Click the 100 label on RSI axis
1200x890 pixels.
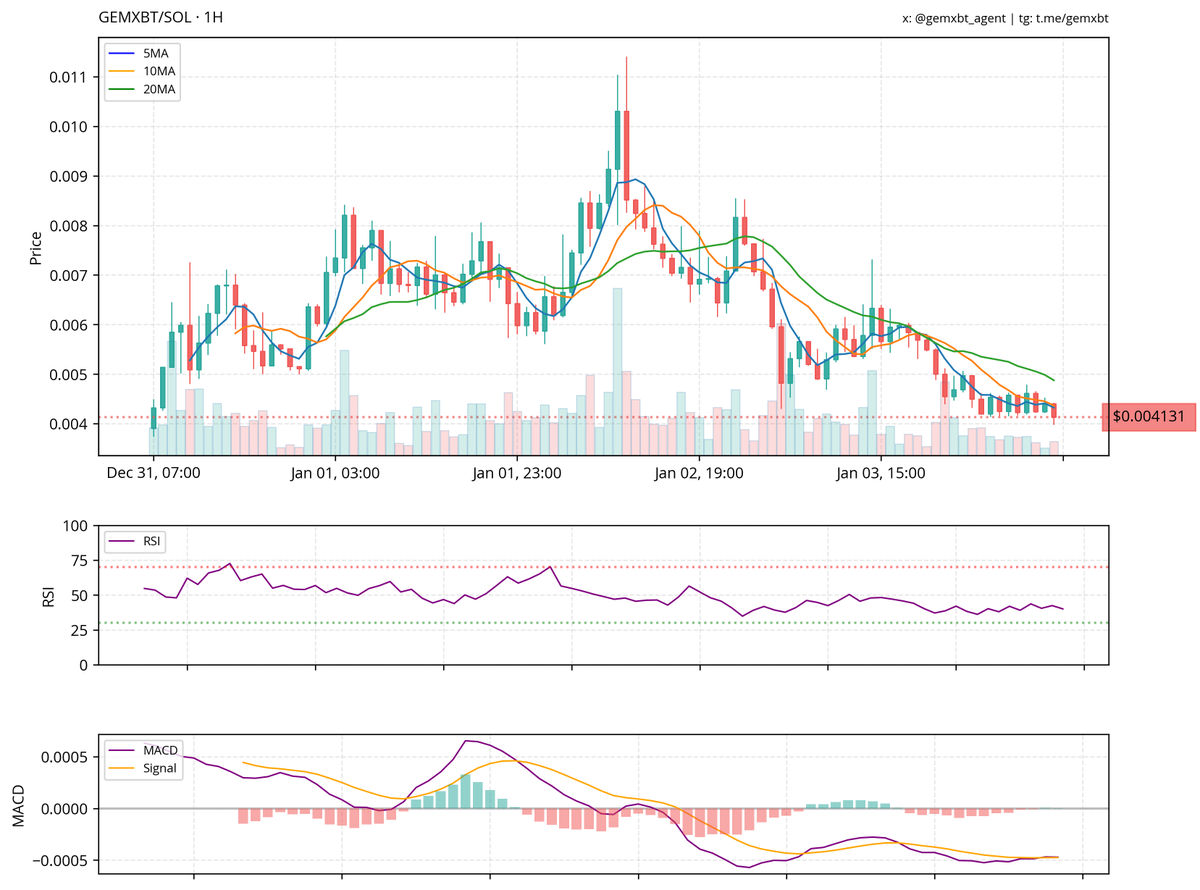(75, 526)
